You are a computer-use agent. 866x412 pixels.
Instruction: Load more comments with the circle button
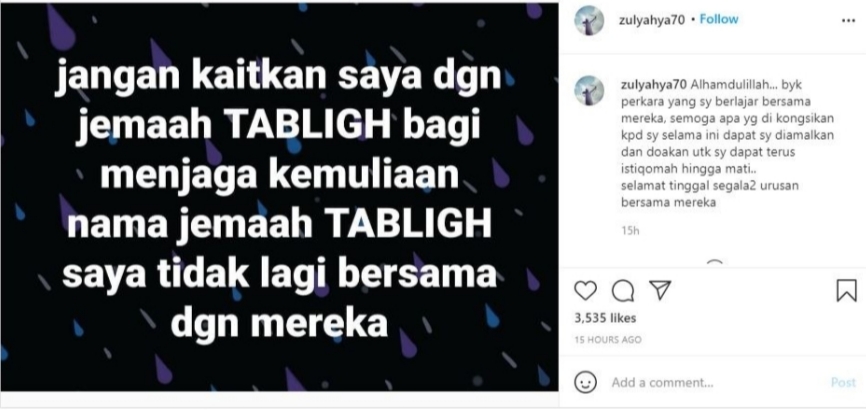coord(715,263)
